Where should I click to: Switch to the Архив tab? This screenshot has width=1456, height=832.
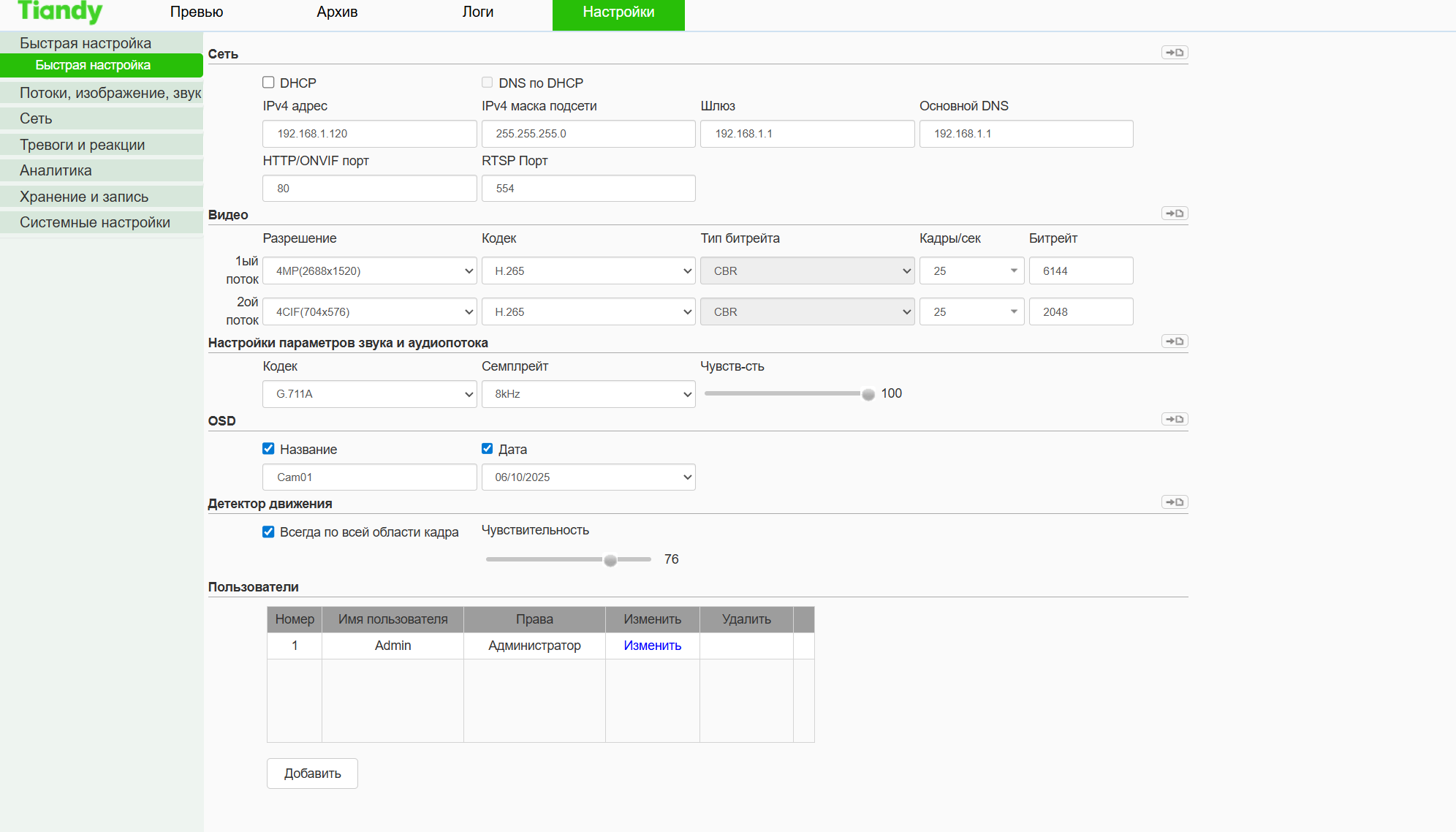pyautogui.click(x=337, y=12)
